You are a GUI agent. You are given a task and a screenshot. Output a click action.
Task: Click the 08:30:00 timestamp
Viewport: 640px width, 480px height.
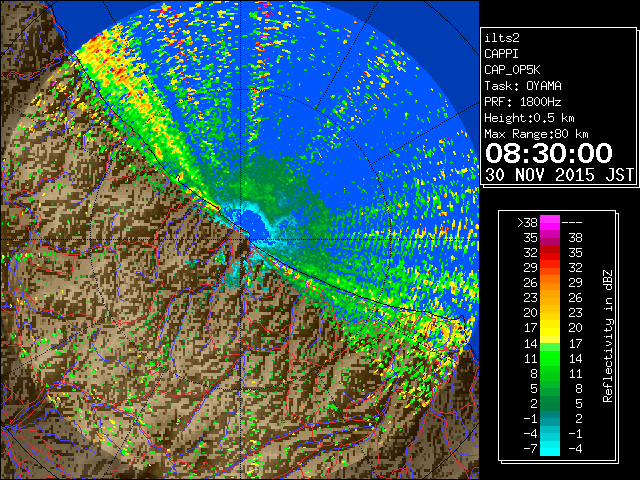(549, 153)
